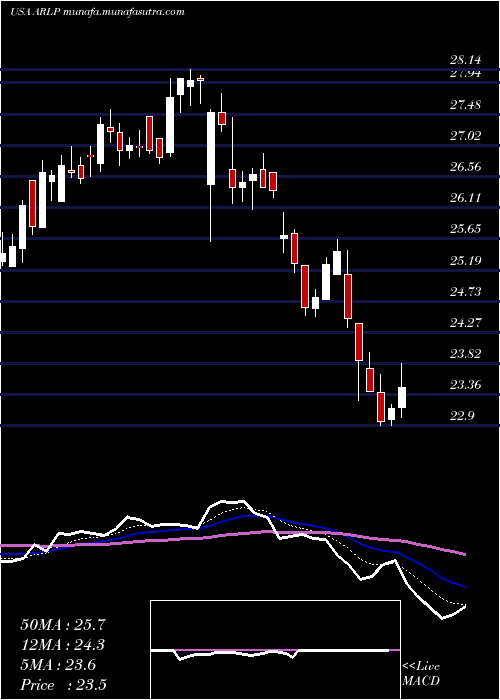500x700 pixels.
Task: Click the 25.19 price axis label
Action: click(x=466, y=260)
